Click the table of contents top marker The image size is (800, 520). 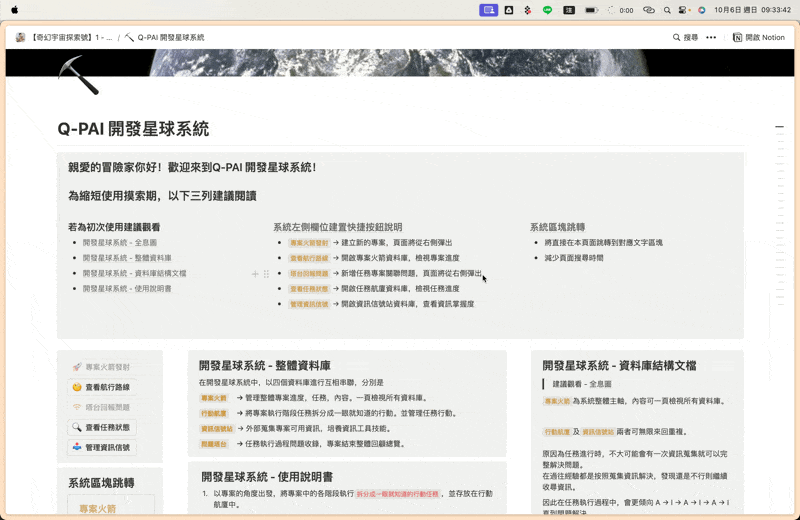pos(779,127)
